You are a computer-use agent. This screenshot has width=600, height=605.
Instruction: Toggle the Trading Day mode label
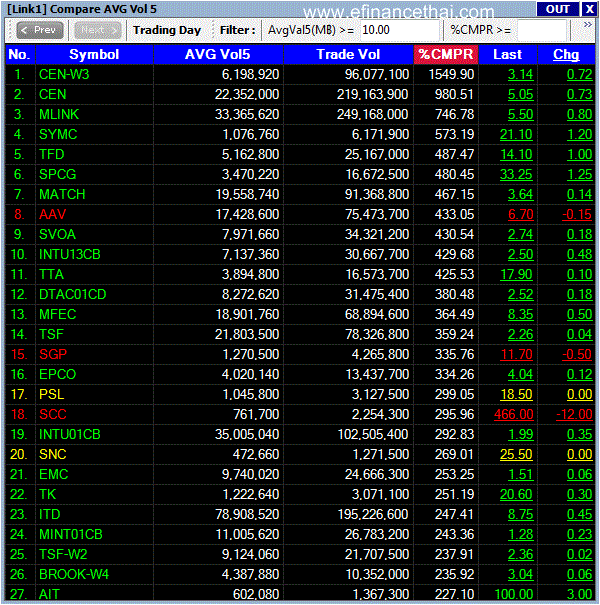click(x=167, y=30)
